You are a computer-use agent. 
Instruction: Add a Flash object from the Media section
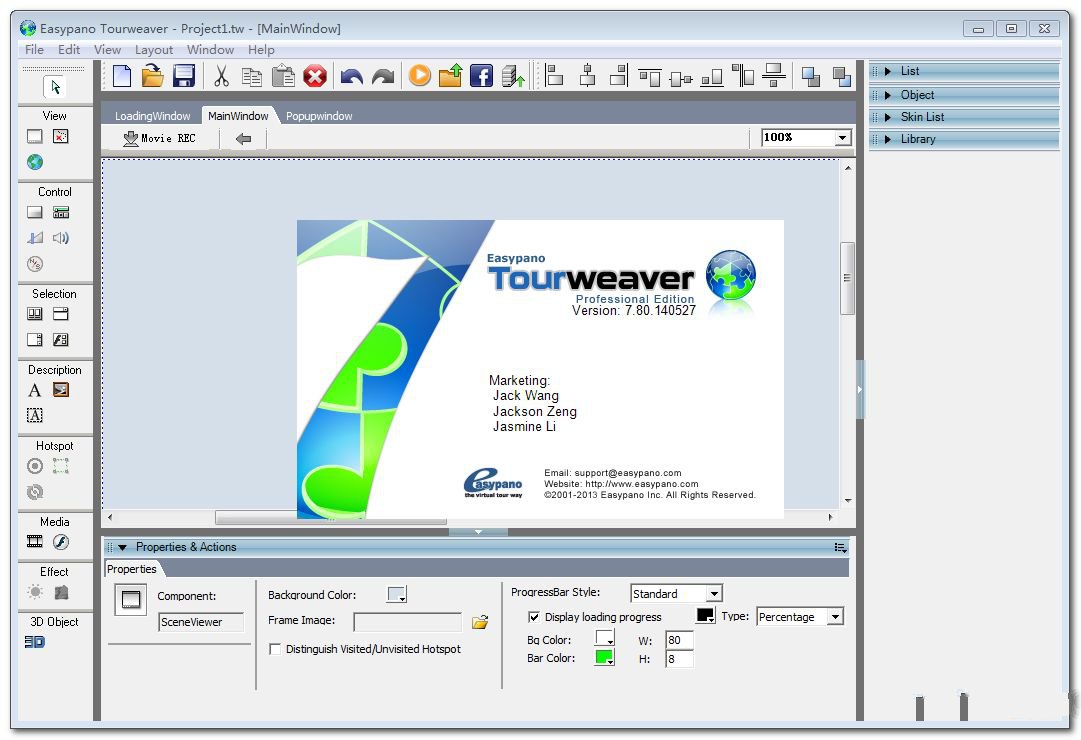pos(61,542)
